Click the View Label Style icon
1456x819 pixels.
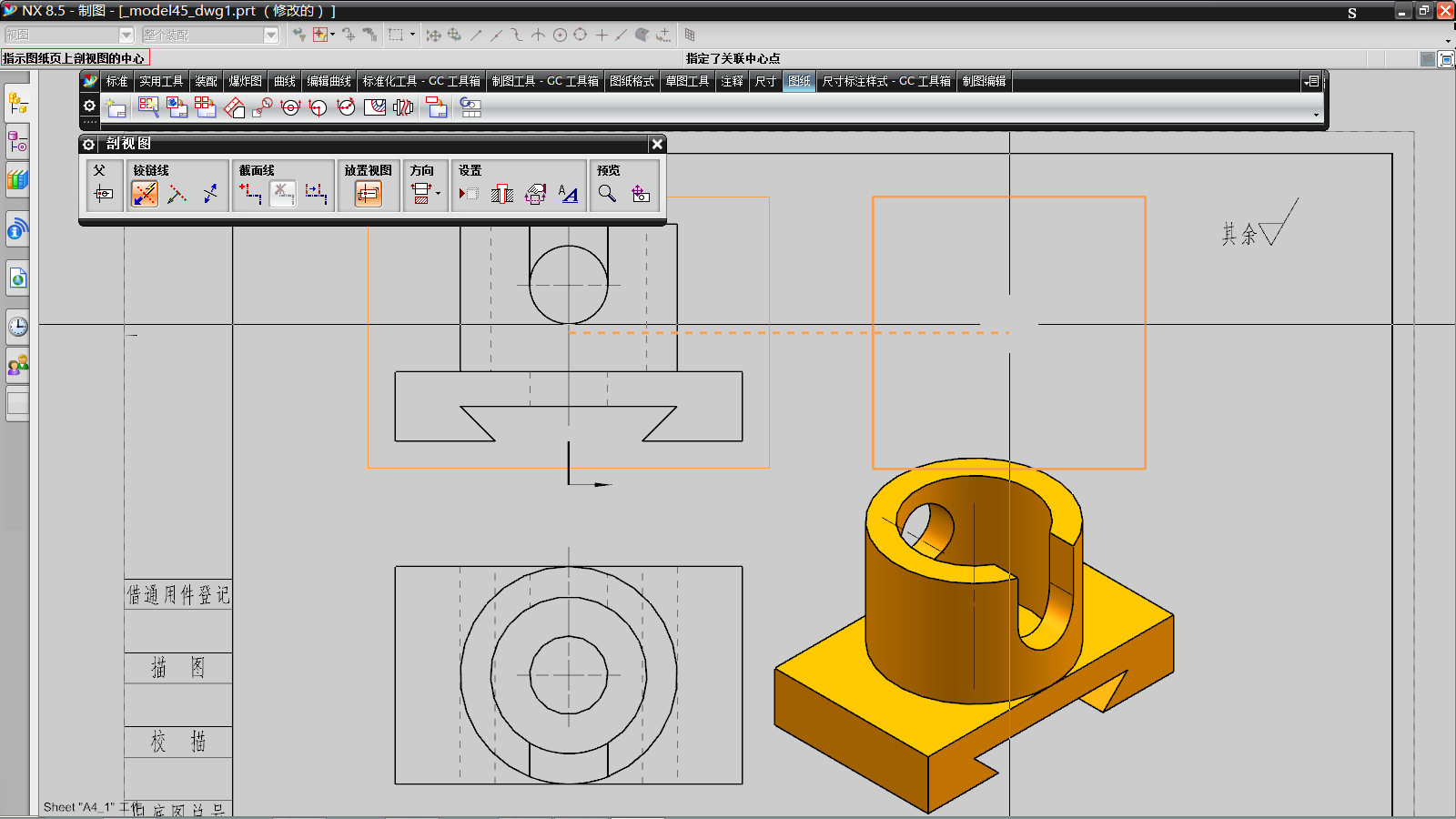click(x=568, y=193)
